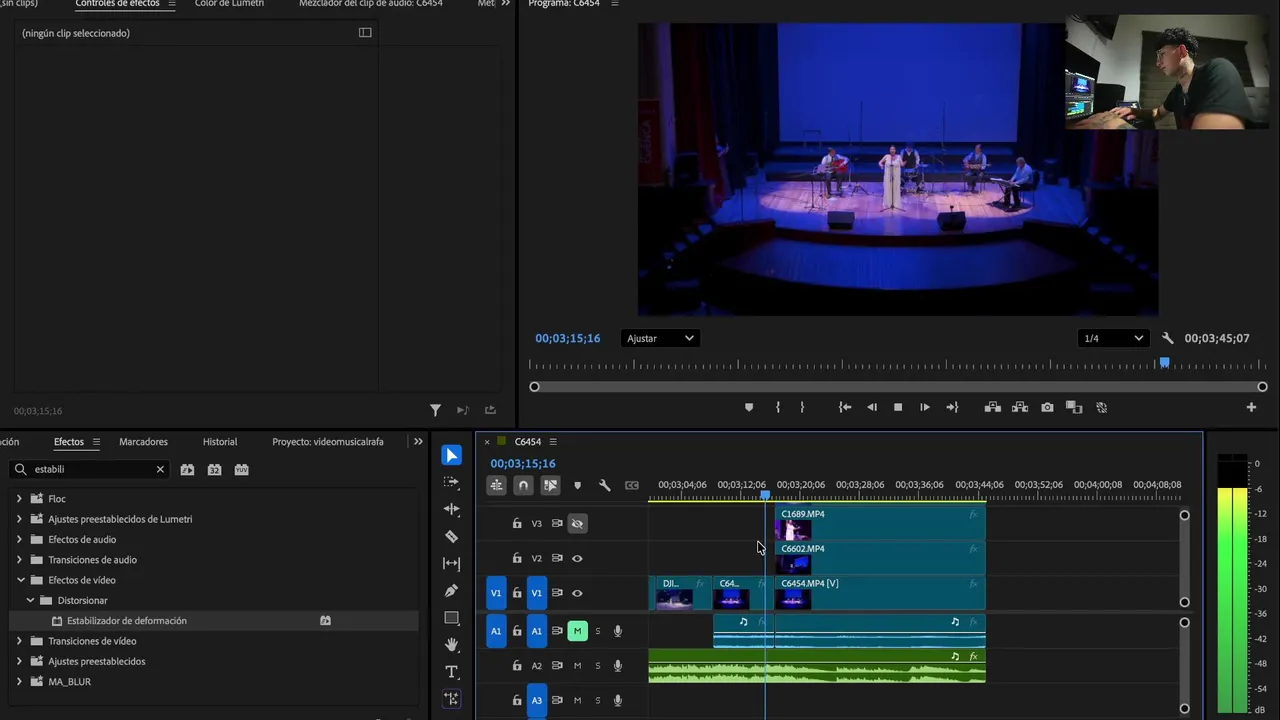Viewport: 1280px width, 720px height.
Task: Select the Track Select Forward tool
Action: click(x=452, y=482)
